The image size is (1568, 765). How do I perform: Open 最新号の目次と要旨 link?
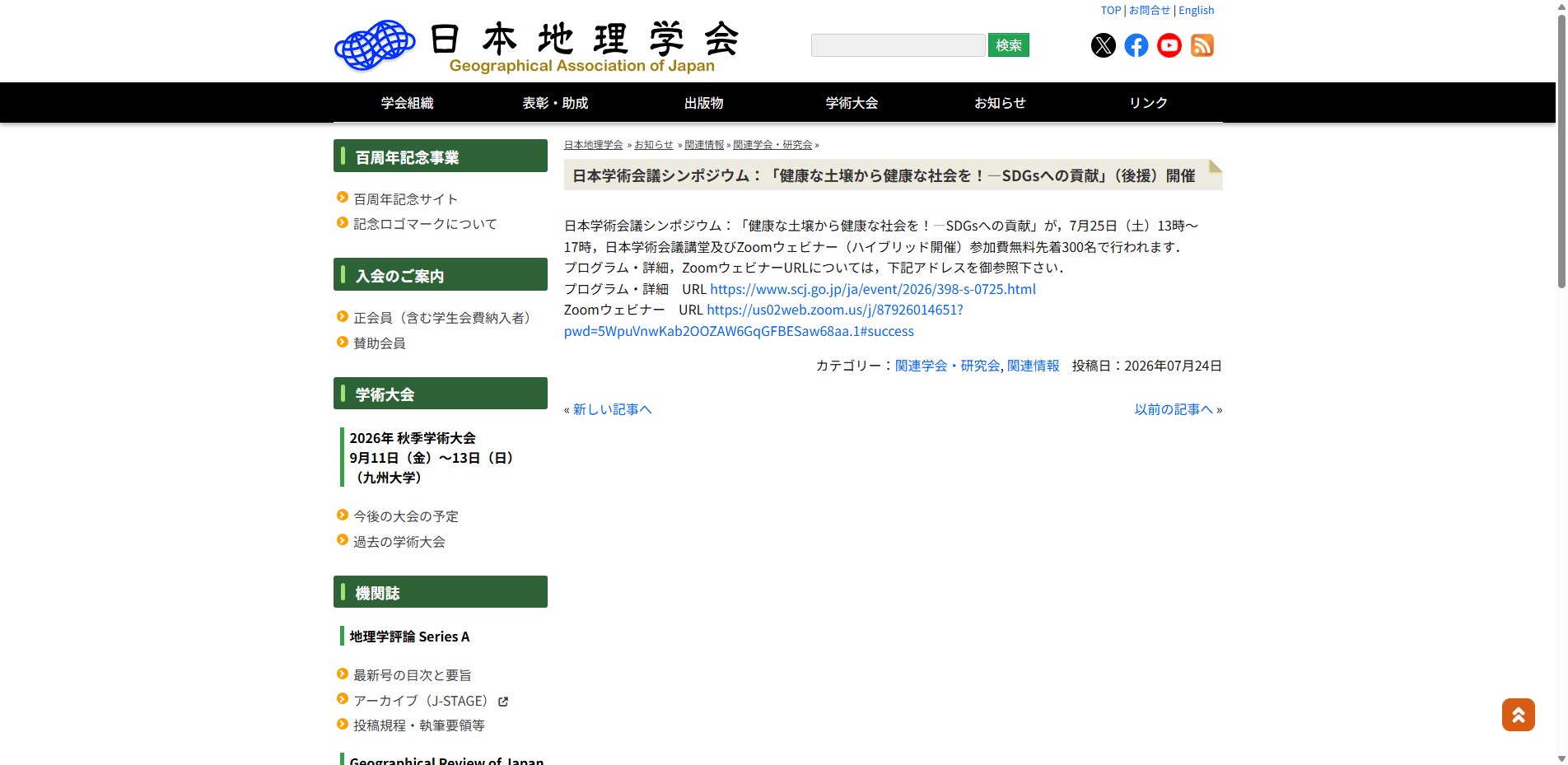point(412,675)
